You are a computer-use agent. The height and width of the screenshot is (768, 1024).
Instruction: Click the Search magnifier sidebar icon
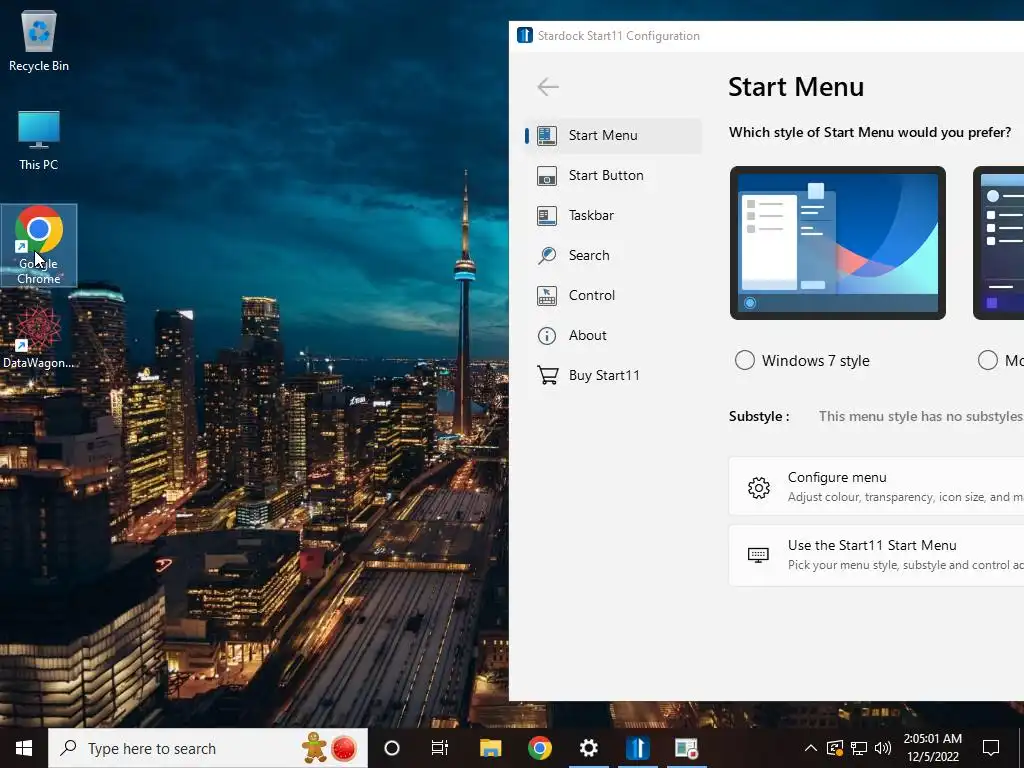coord(547,255)
